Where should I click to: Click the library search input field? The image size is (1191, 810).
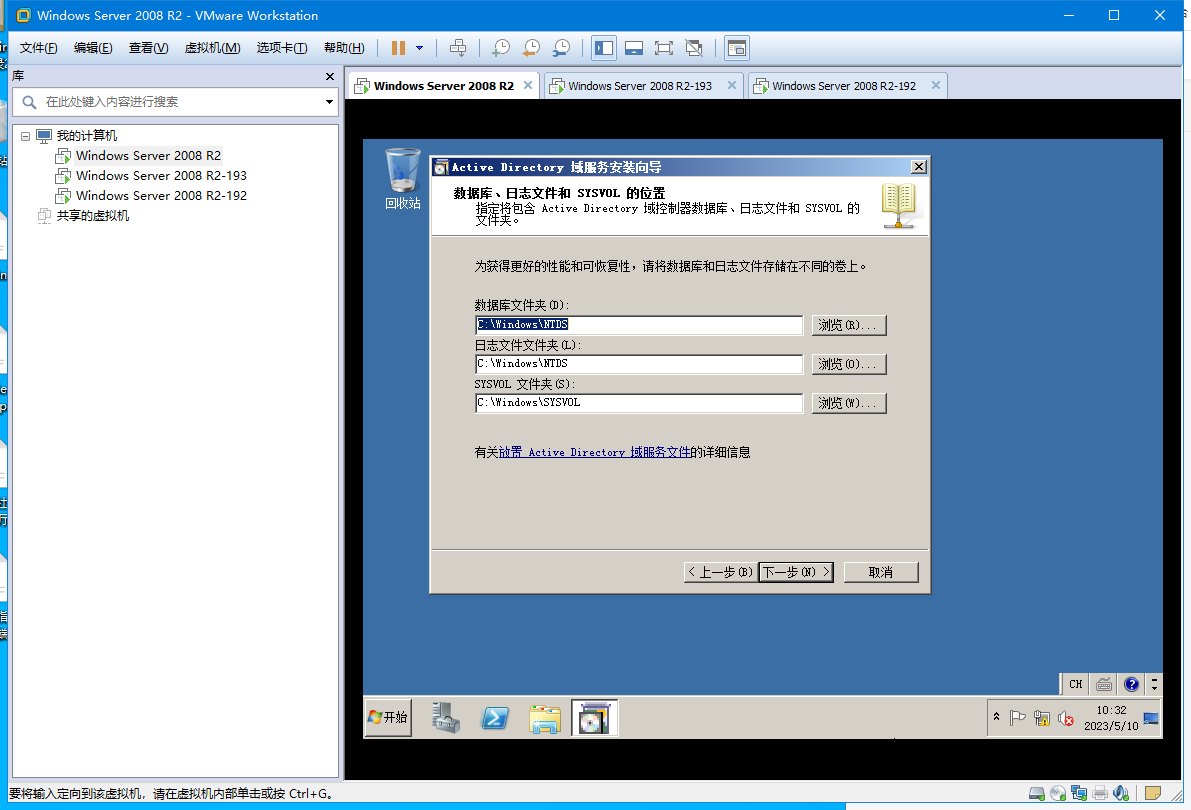(175, 102)
